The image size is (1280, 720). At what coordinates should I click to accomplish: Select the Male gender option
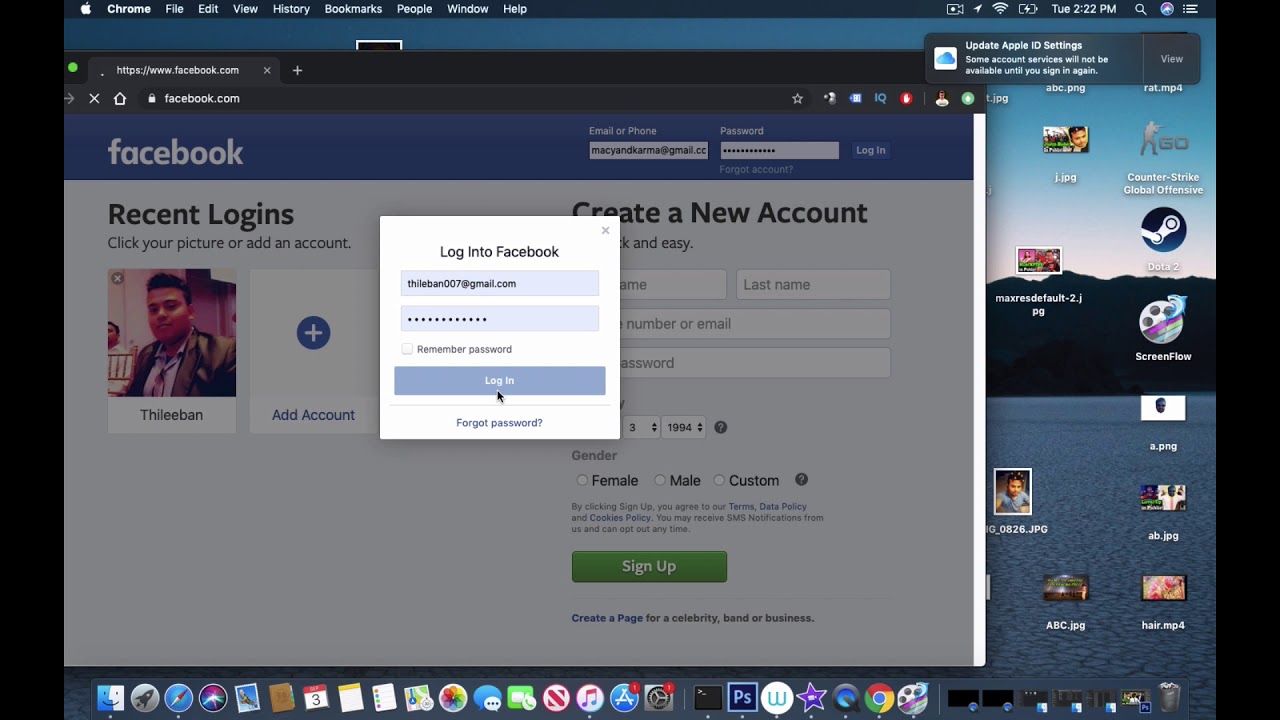point(660,481)
